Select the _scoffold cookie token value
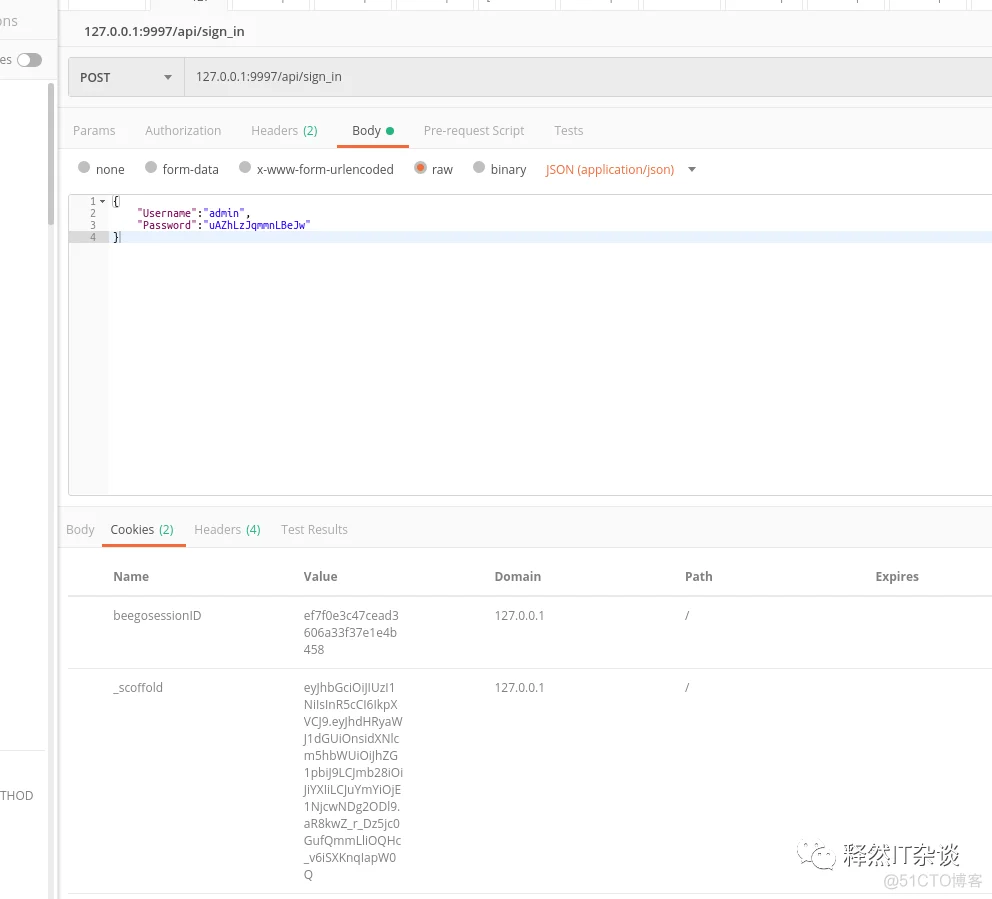Image resolution: width=992 pixels, height=899 pixels. [353, 781]
